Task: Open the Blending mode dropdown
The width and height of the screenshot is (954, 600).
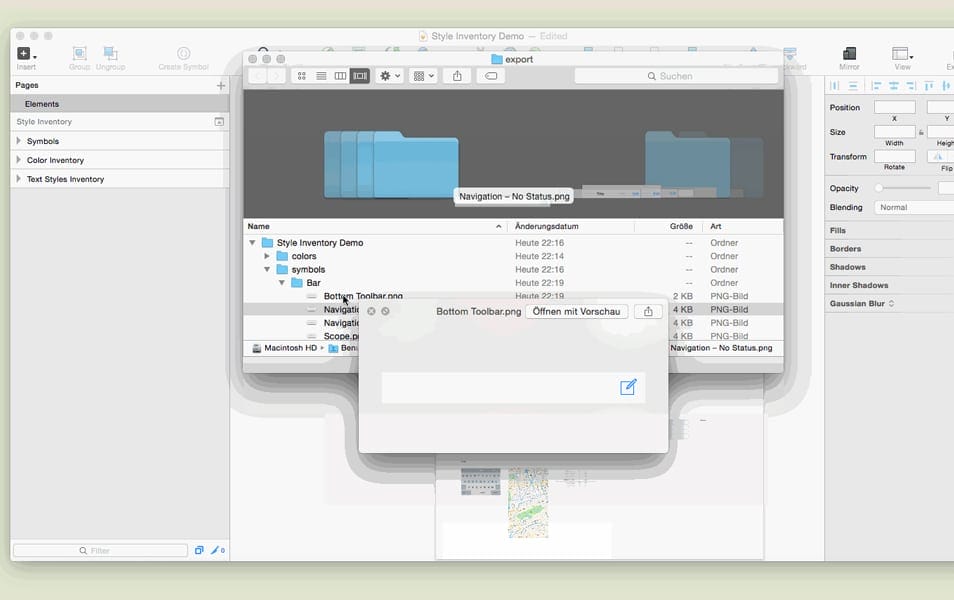Action: (914, 208)
